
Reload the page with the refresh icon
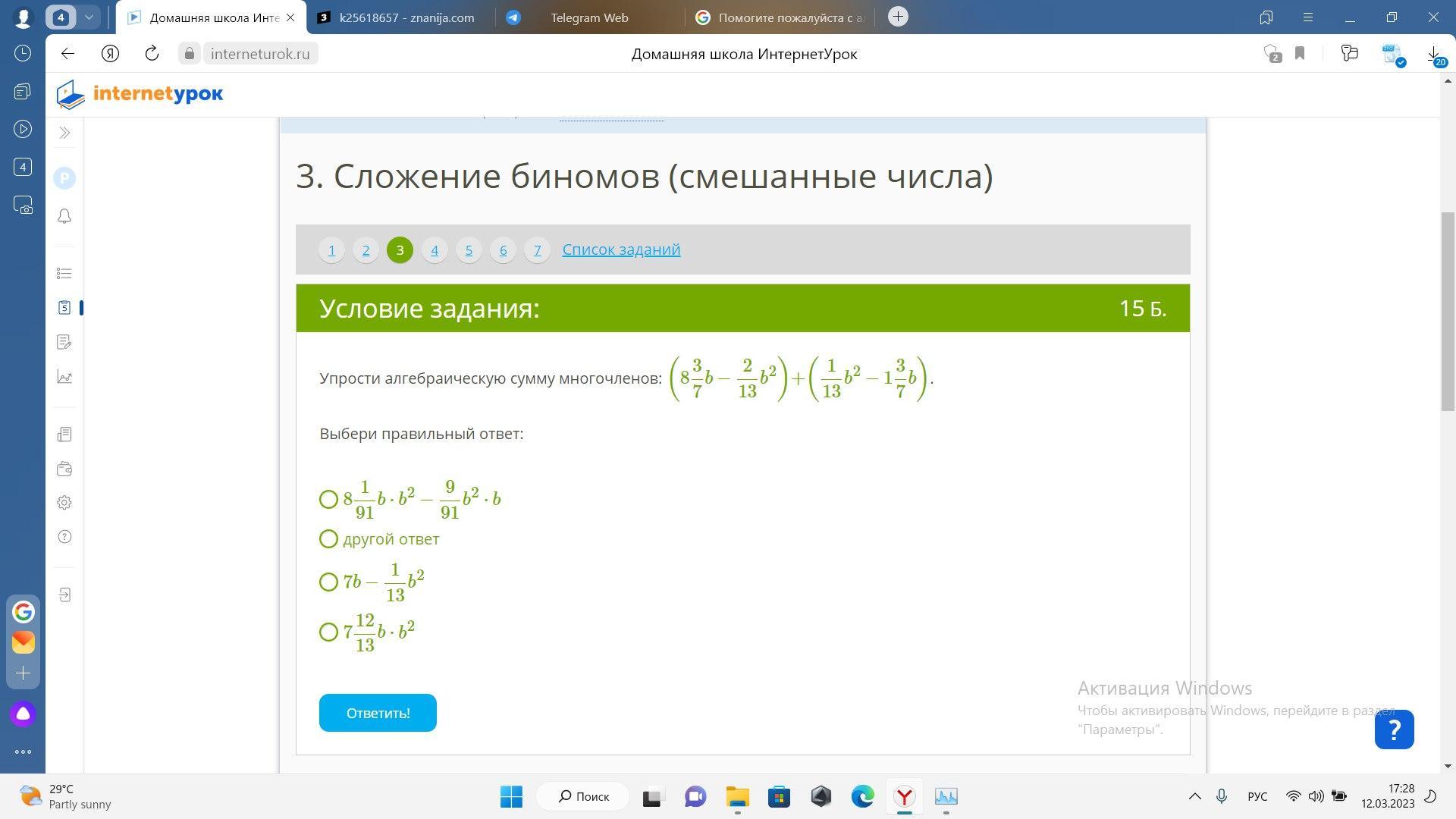152,53
